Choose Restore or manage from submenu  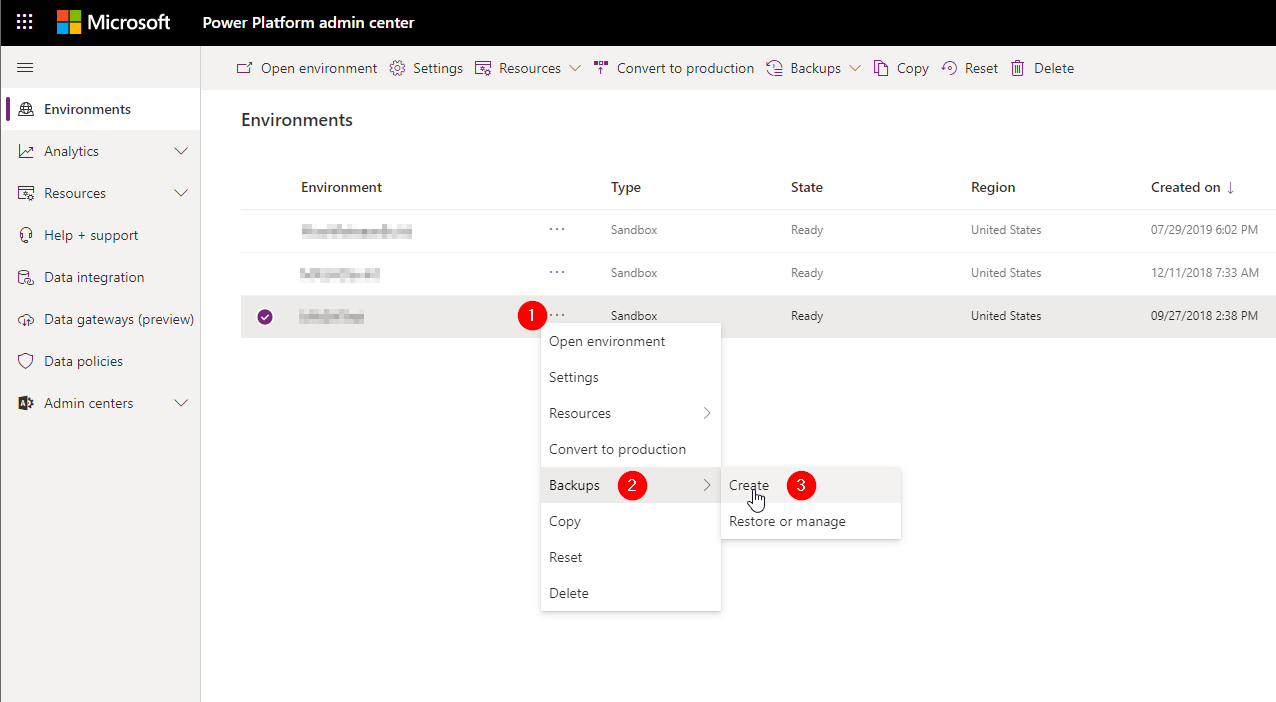coord(787,521)
